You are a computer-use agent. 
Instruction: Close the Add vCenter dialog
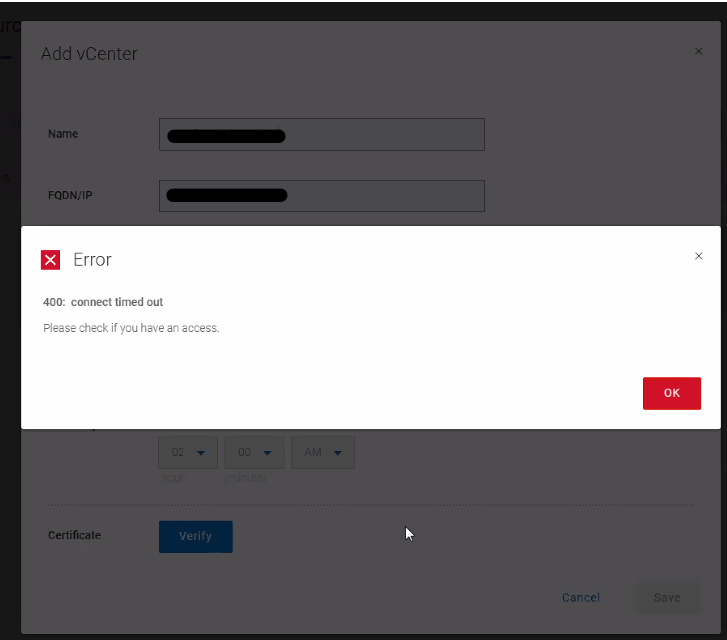click(x=698, y=51)
